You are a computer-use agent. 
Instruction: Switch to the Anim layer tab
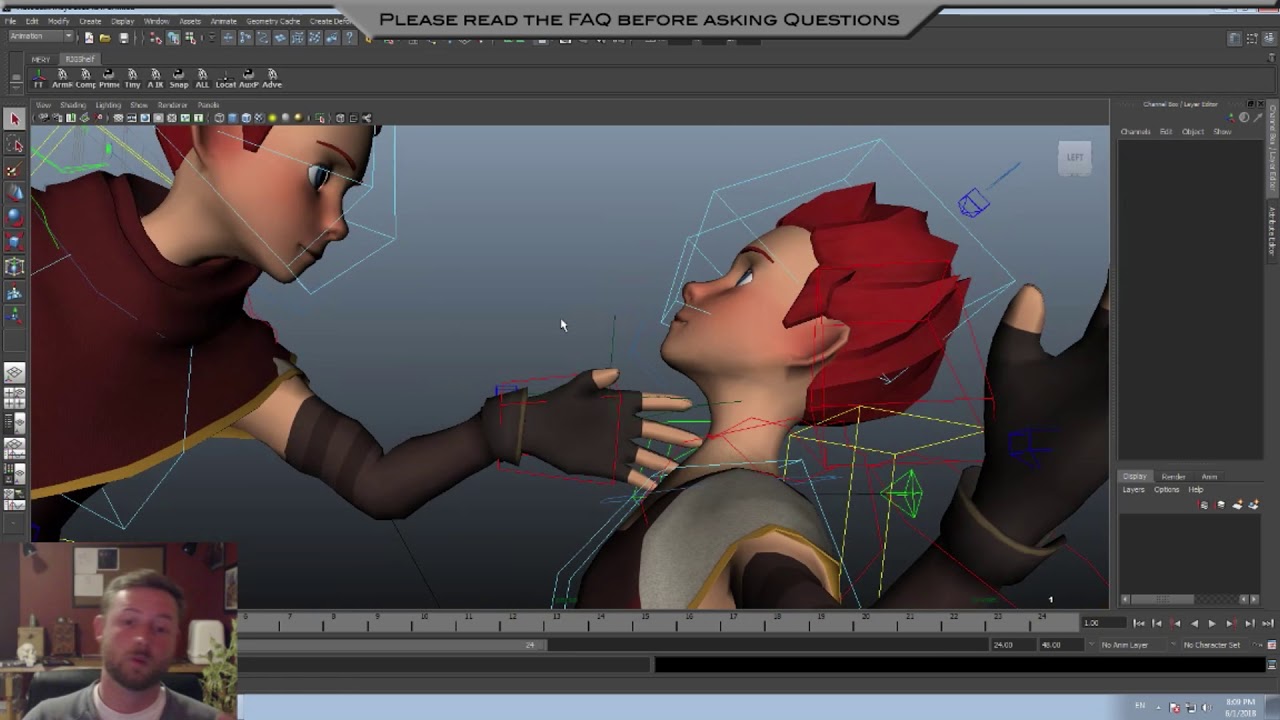pos(1209,477)
